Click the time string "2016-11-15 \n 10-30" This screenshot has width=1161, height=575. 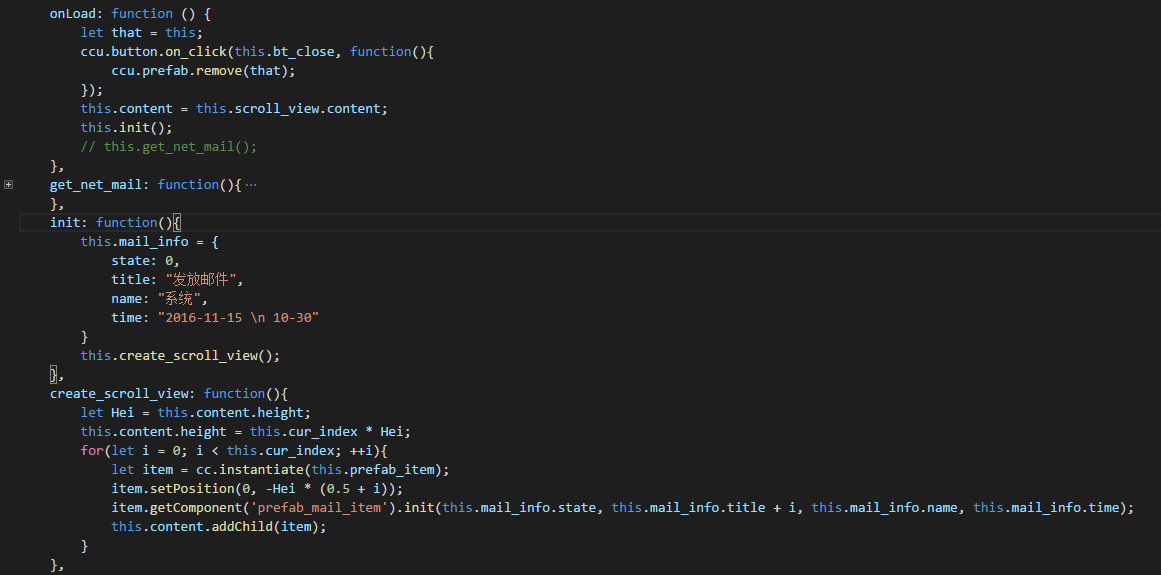click(238, 317)
